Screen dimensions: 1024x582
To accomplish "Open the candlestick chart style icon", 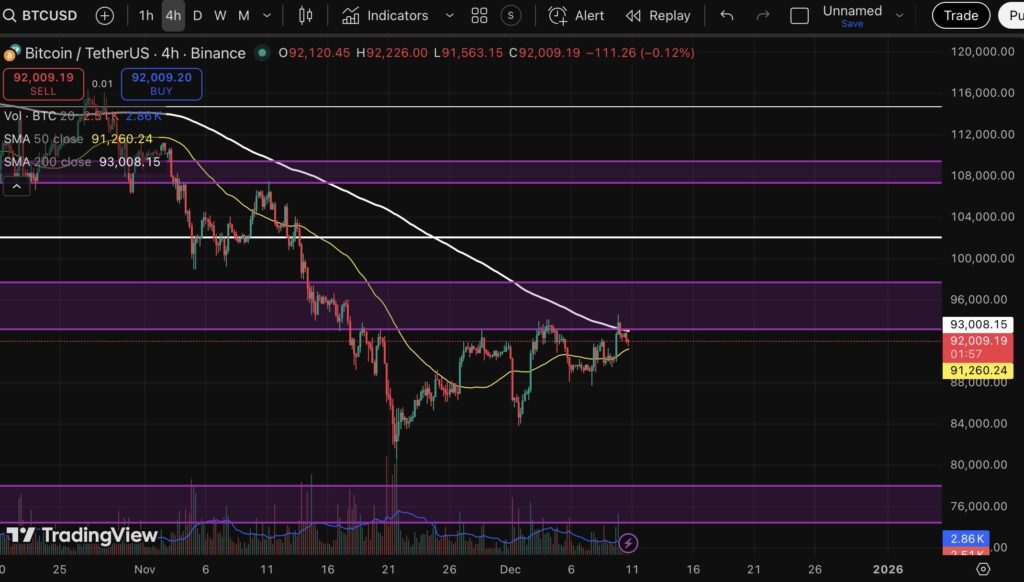I will tap(305, 15).
